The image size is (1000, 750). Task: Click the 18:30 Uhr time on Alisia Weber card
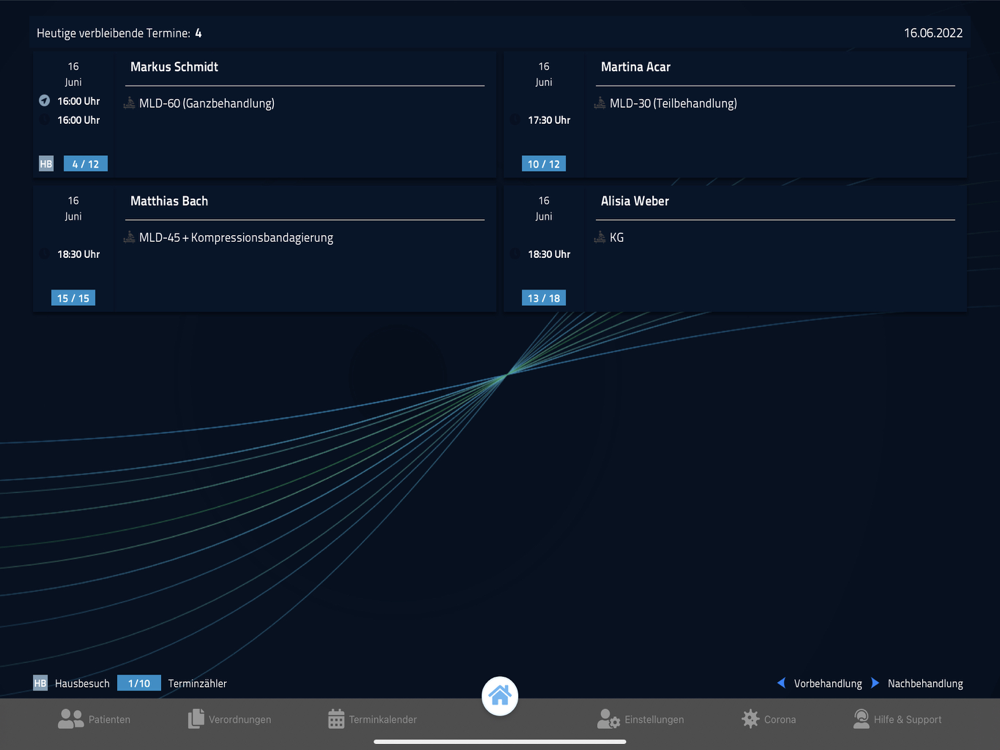(x=549, y=254)
